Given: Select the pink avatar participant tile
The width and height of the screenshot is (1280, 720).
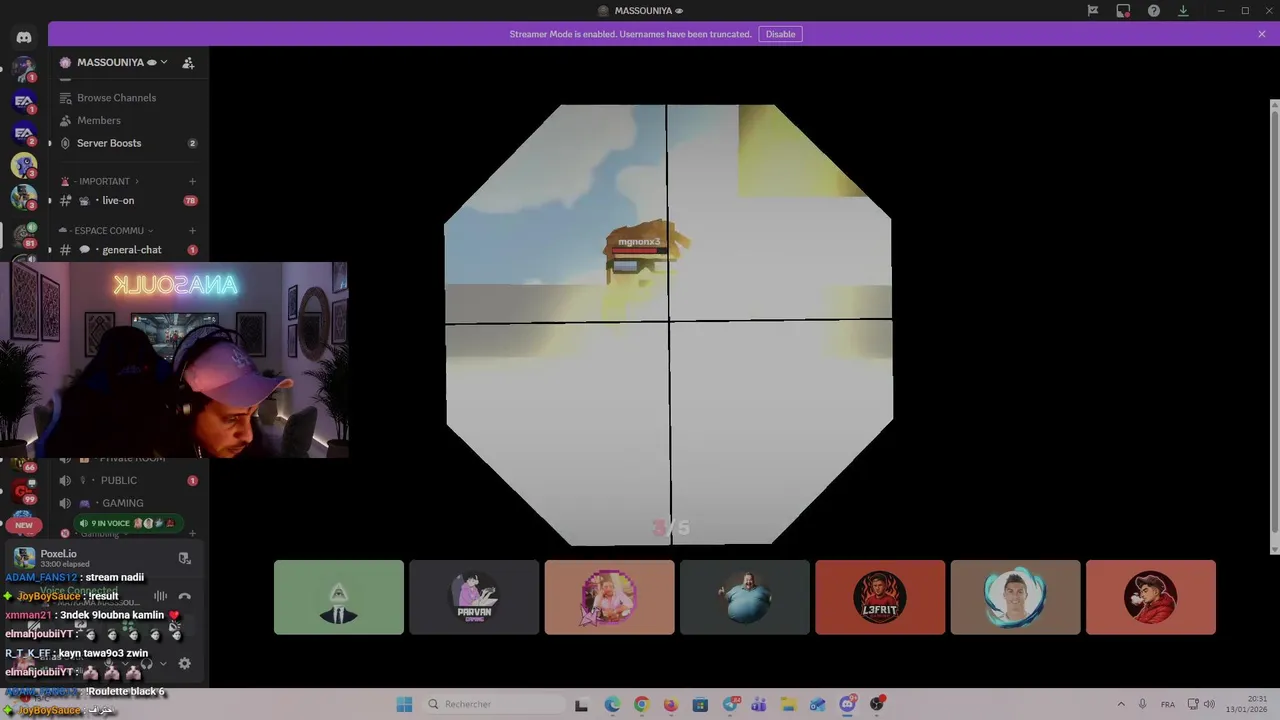Looking at the screenshot, I should [610, 597].
